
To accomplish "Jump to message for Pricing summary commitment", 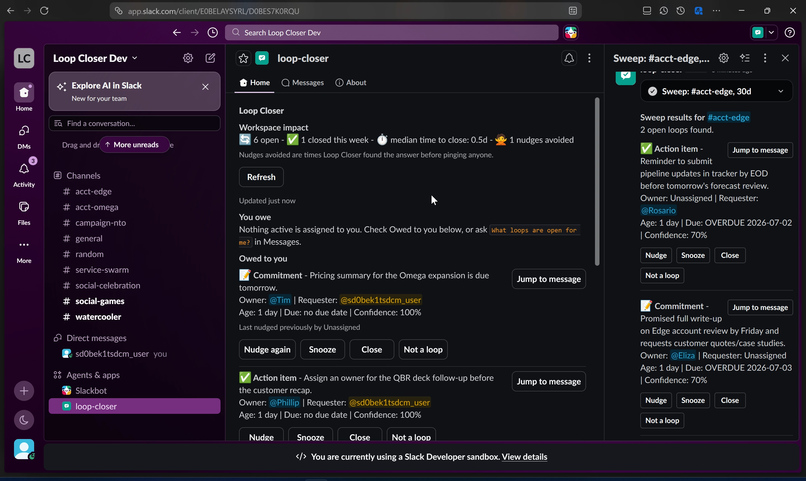I will [x=548, y=279].
